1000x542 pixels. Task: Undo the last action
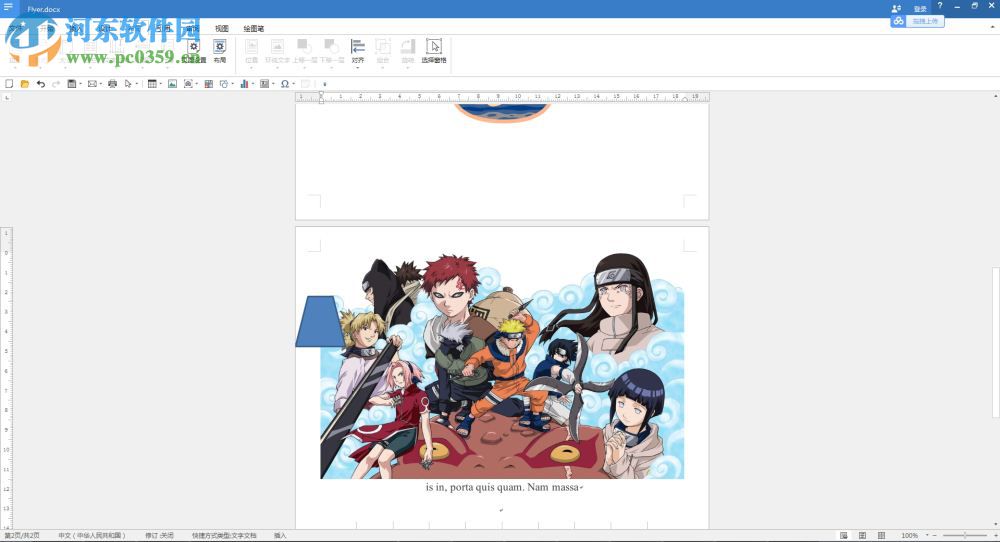point(41,84)
